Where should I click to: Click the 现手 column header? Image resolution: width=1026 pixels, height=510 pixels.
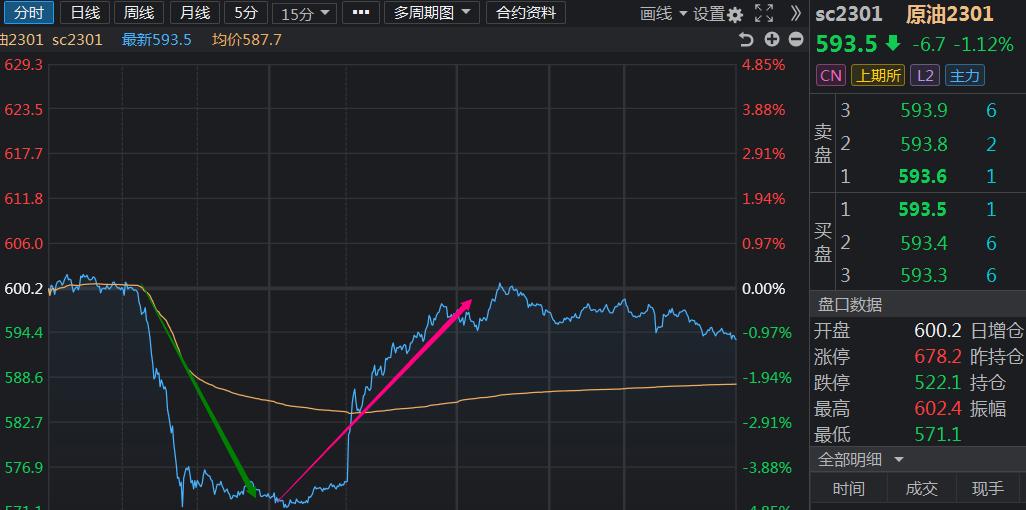pyautogui.click(x=988, y=488)
